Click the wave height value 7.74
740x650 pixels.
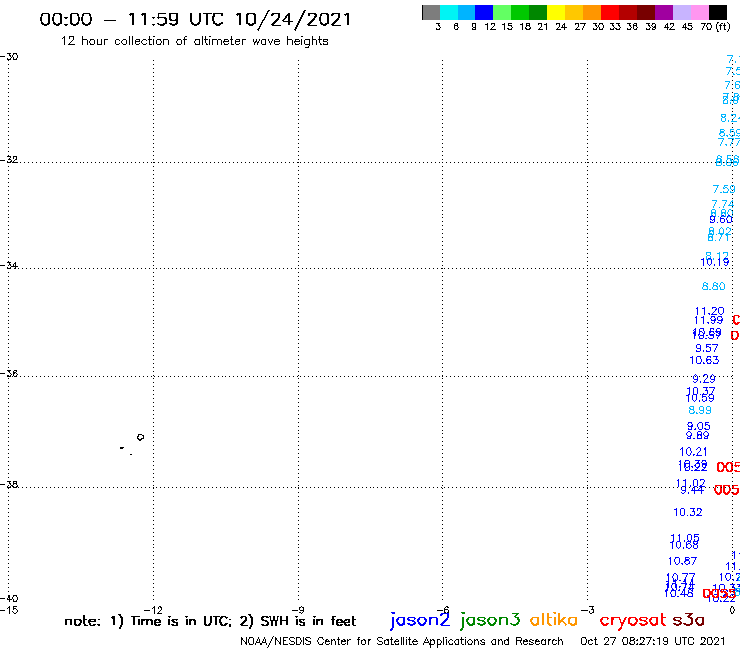pyautogui.click(x=723, y=204)
